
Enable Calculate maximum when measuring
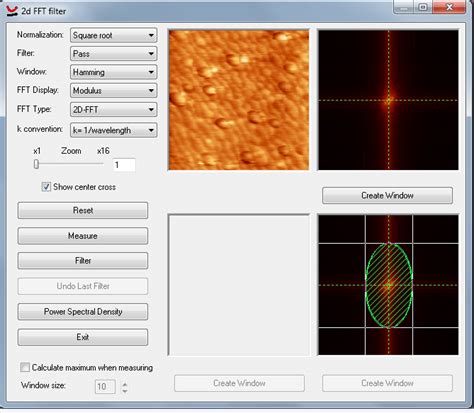[x=25, y=367]
